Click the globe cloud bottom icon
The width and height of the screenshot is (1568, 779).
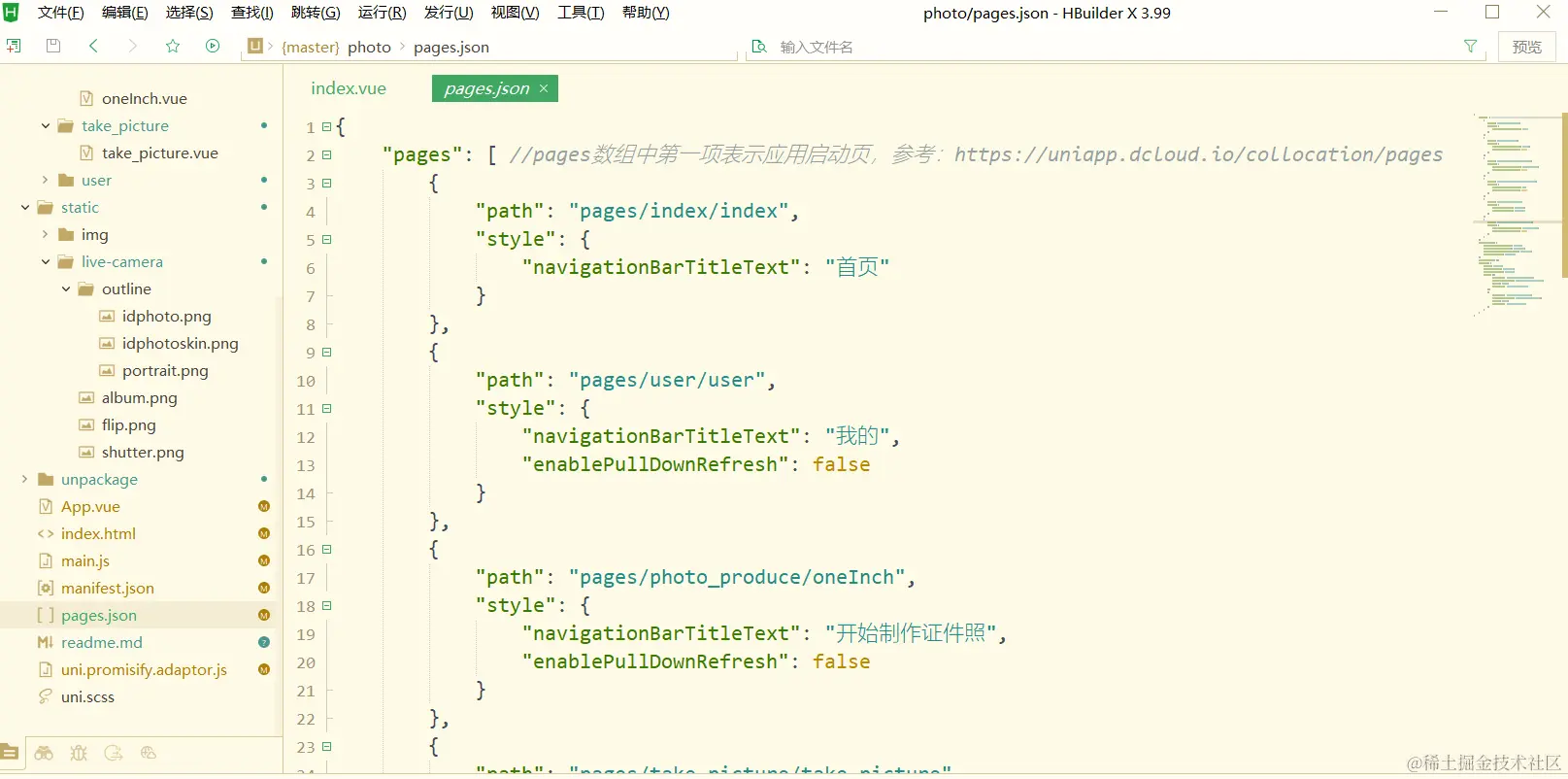click(x=149, y=753)
